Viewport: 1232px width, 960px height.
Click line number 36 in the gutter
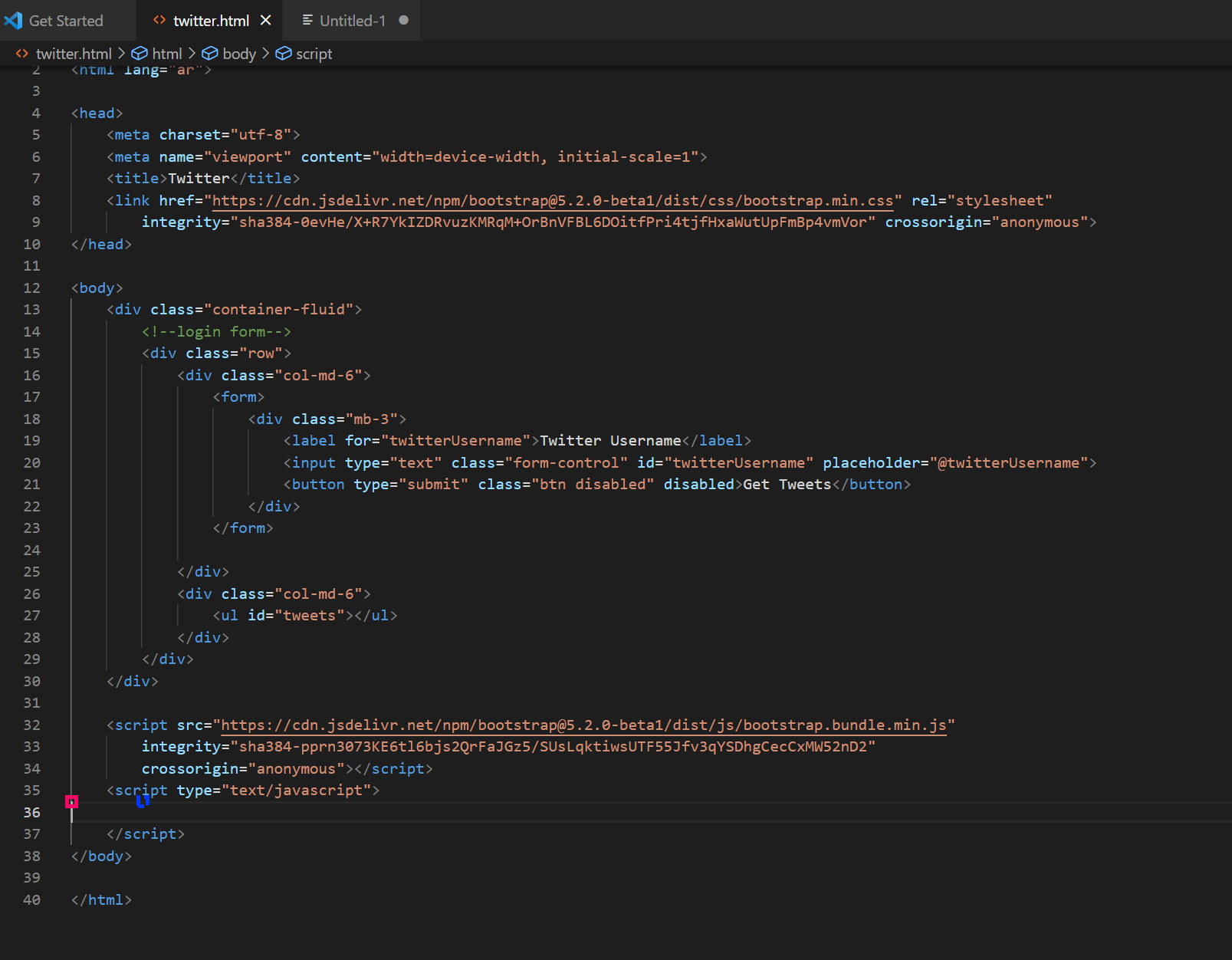tap(31, 812)
